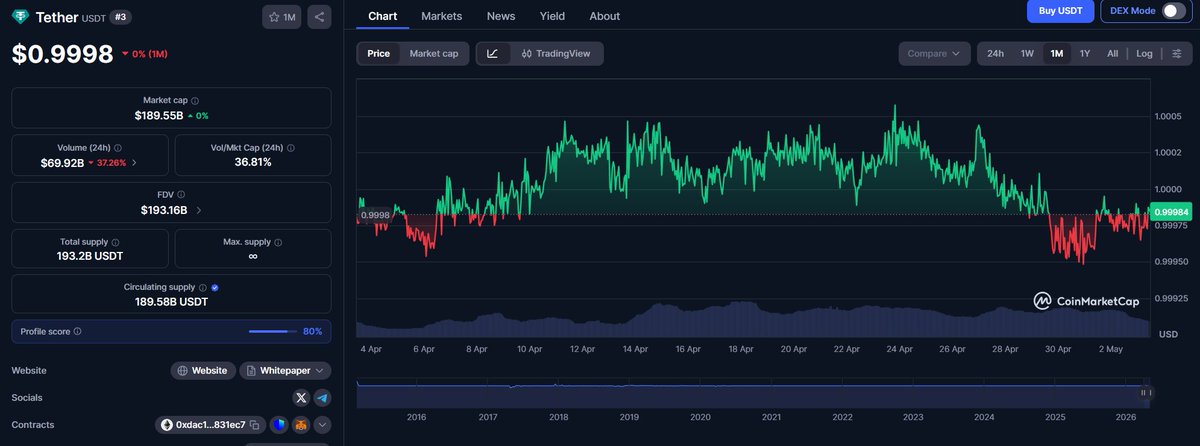Click the 24 Apr date on the chart axis

tap(899, 350)
